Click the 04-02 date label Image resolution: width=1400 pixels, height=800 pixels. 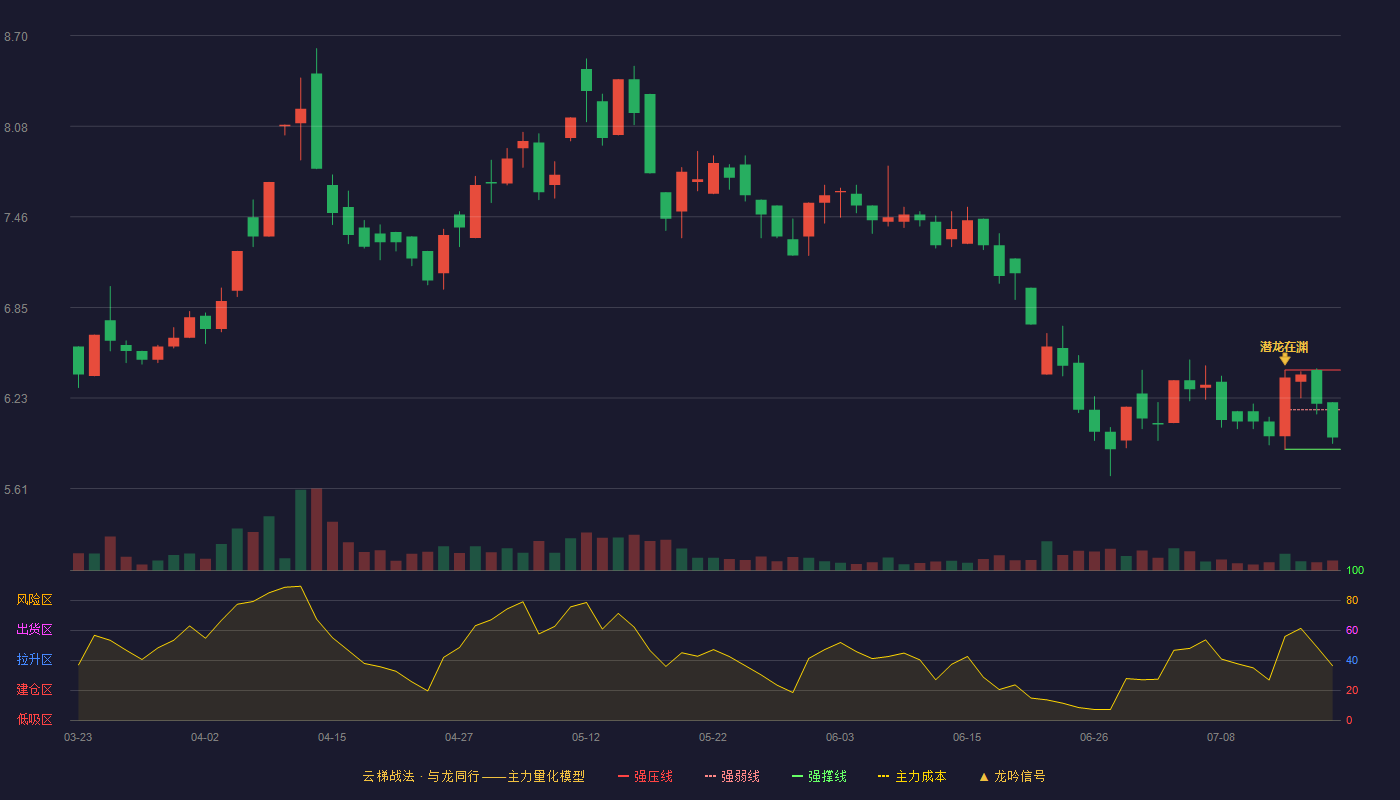point(205,737)
